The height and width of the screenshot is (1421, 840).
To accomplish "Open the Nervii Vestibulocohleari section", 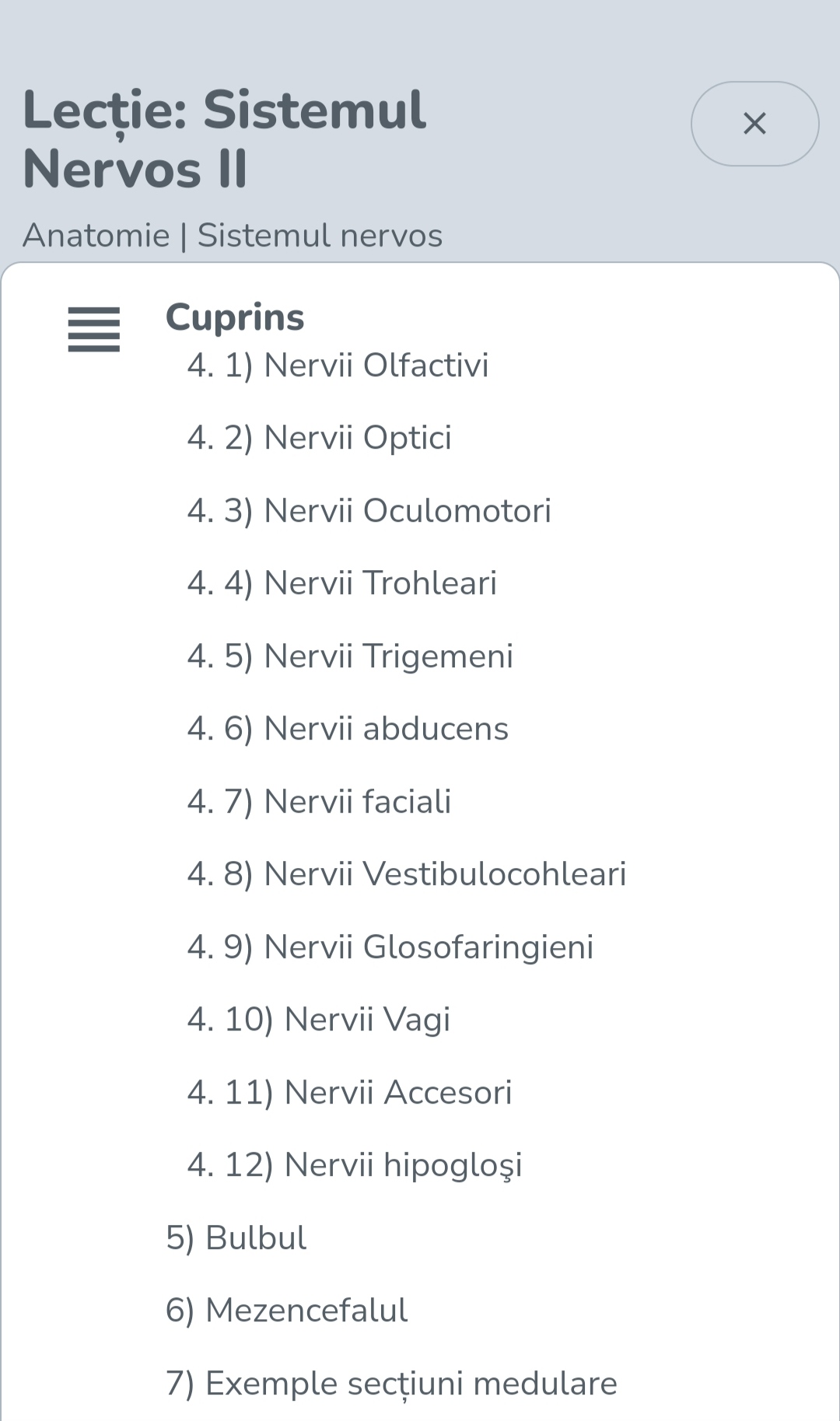I will coord(407,874).
